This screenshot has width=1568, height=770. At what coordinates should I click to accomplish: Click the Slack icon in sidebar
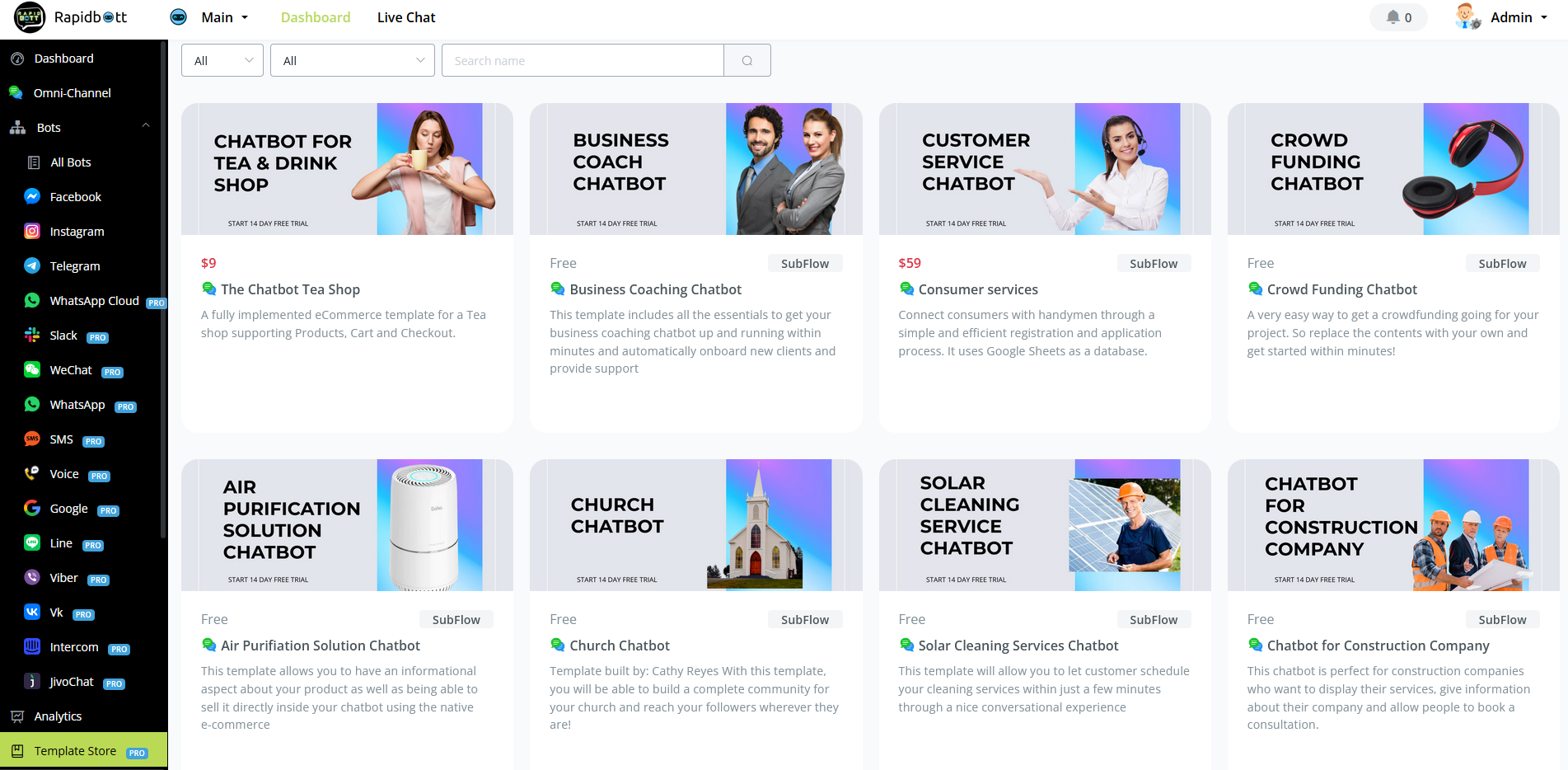pyautogui.click(x=32, y=336)
